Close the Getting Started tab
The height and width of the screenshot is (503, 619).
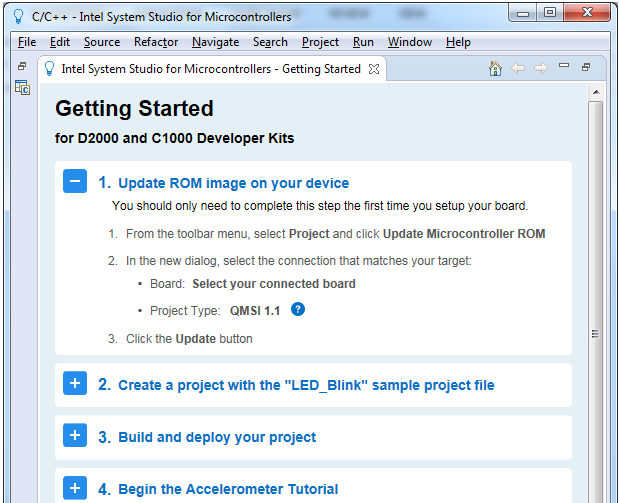[x=374, y=69]
